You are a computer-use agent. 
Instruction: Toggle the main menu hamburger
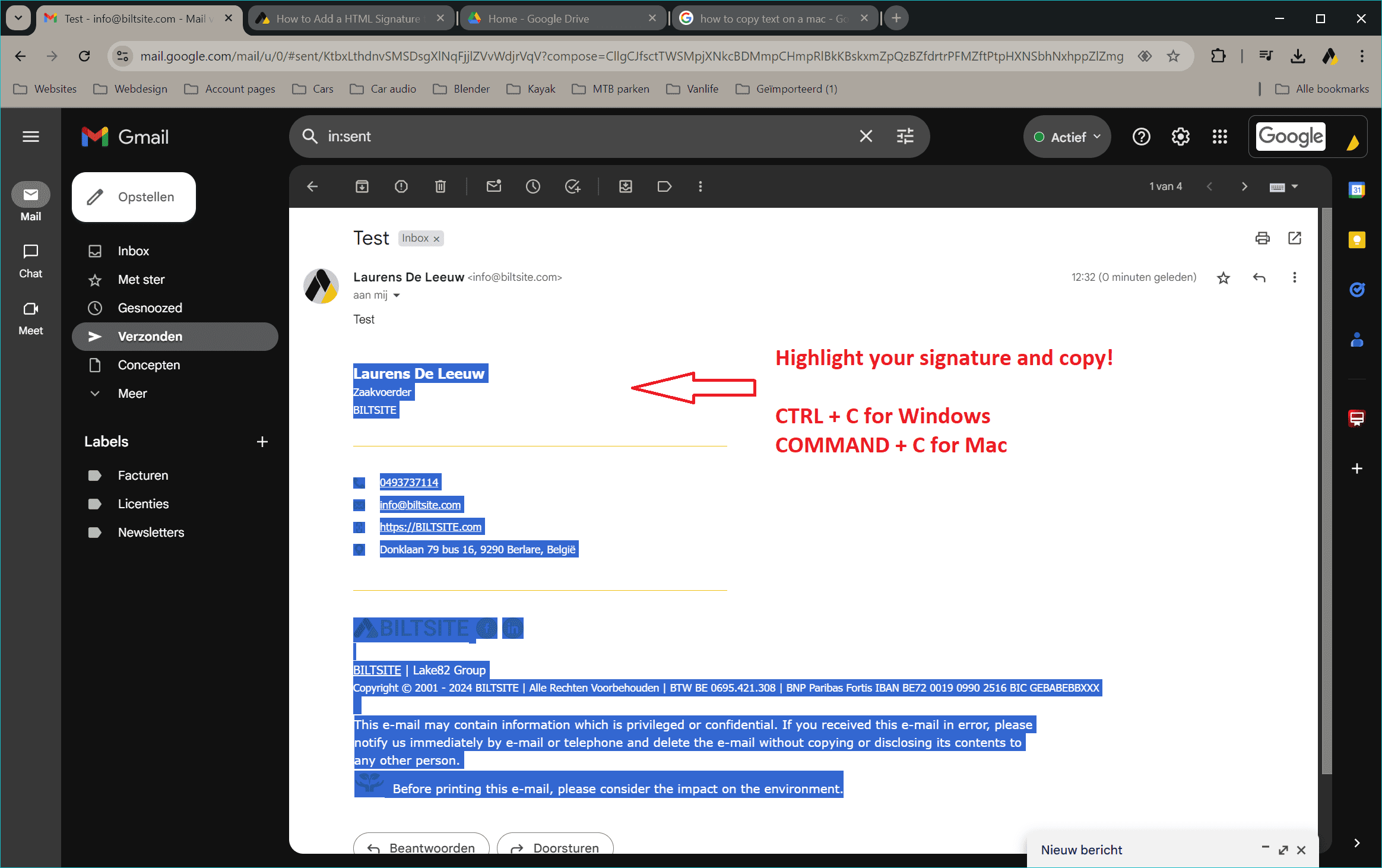point(31,137)
